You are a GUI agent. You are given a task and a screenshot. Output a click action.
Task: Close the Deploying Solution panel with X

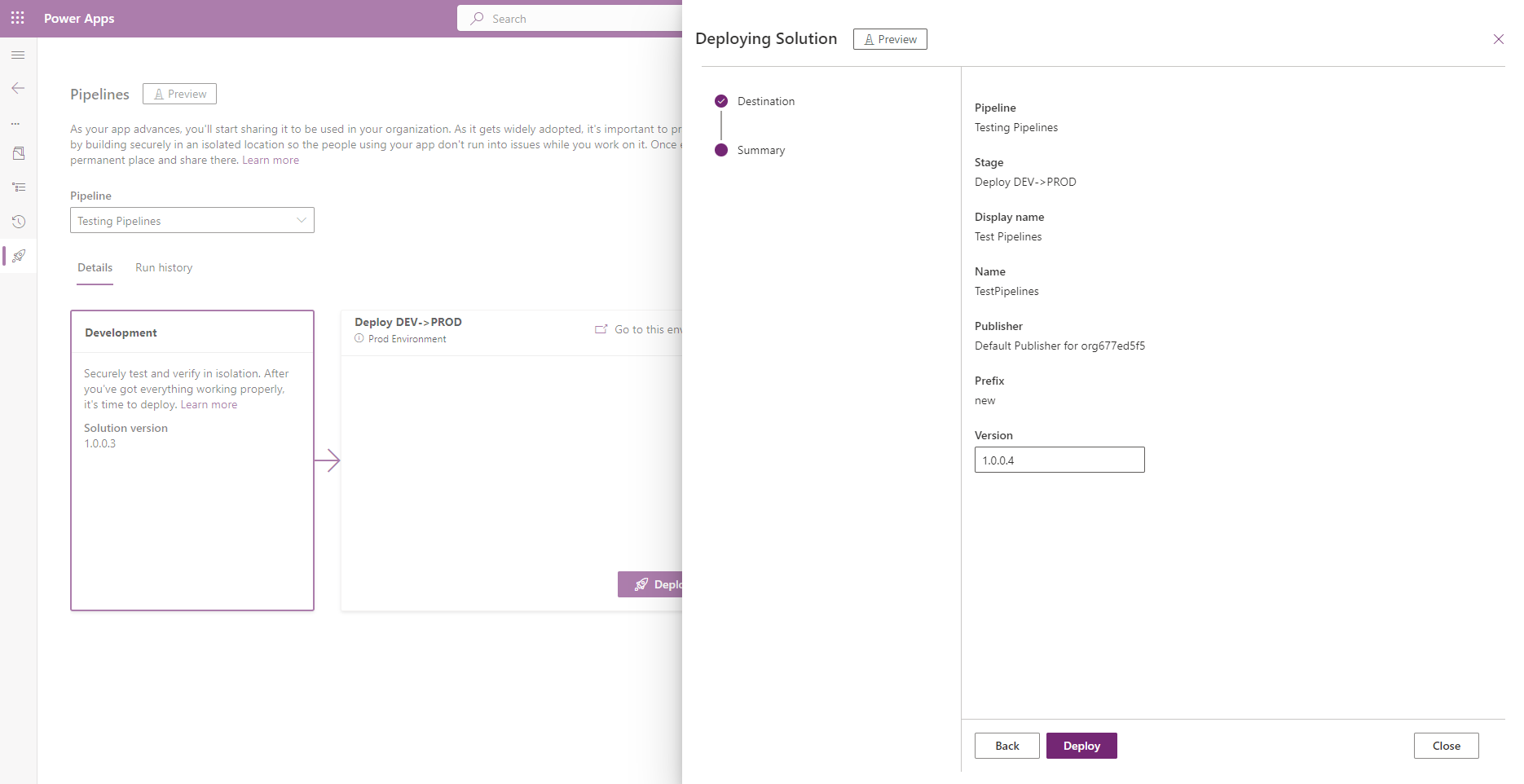click(x=1498, y=39)
